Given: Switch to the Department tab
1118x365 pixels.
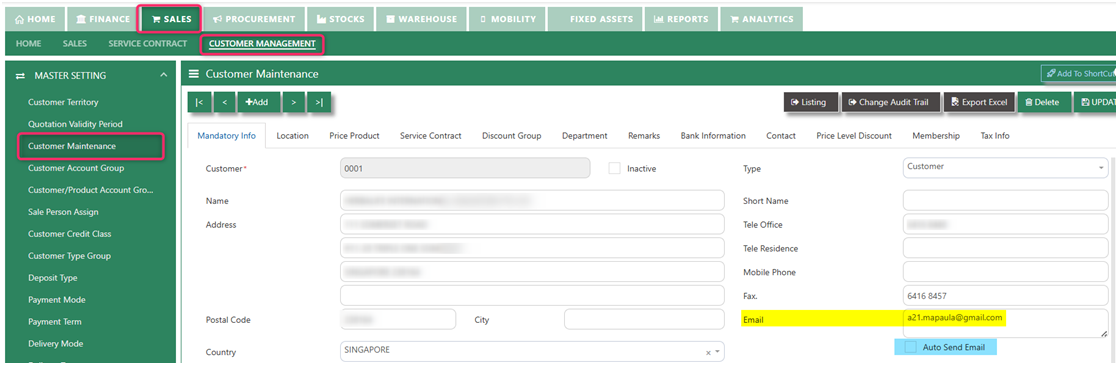Looking at the screenshot, I should click(585, 135).
